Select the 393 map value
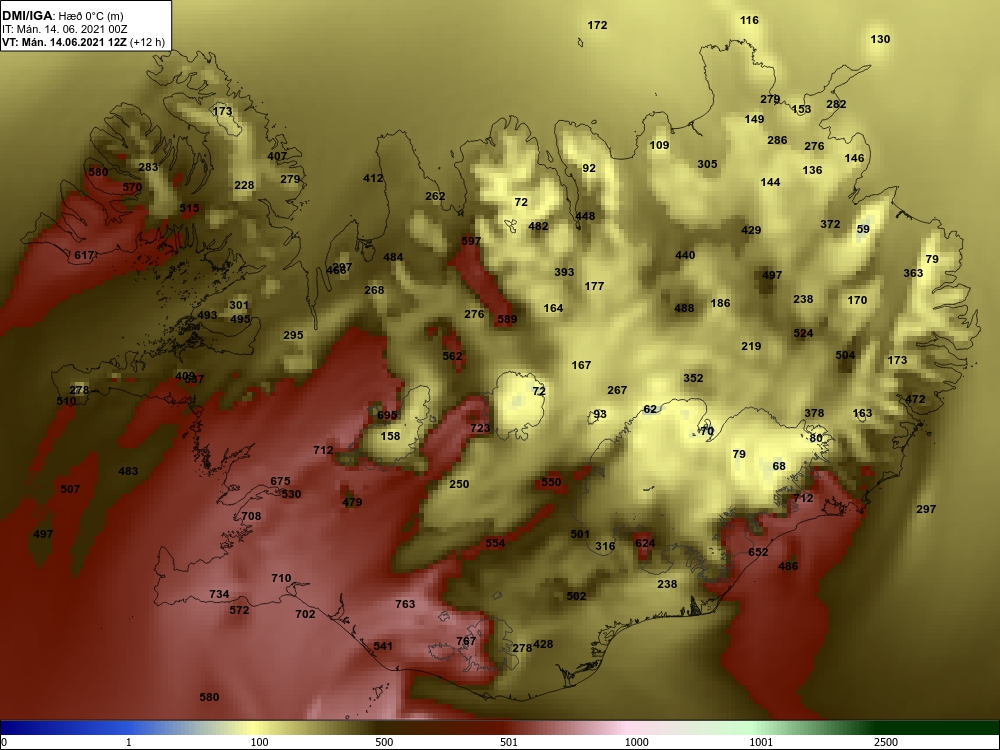 tap(564, 272)
